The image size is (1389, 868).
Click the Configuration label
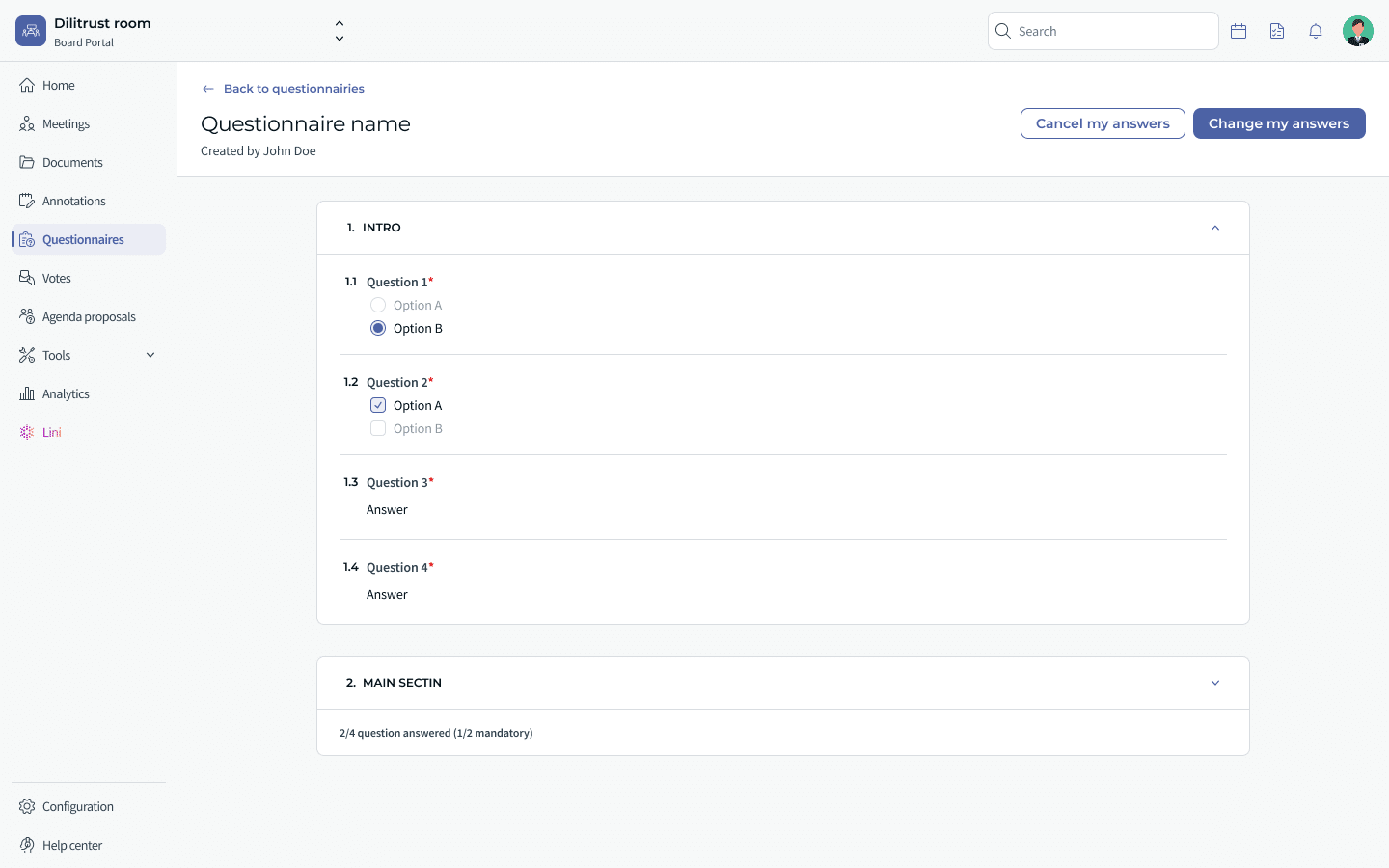coord(78,806)
